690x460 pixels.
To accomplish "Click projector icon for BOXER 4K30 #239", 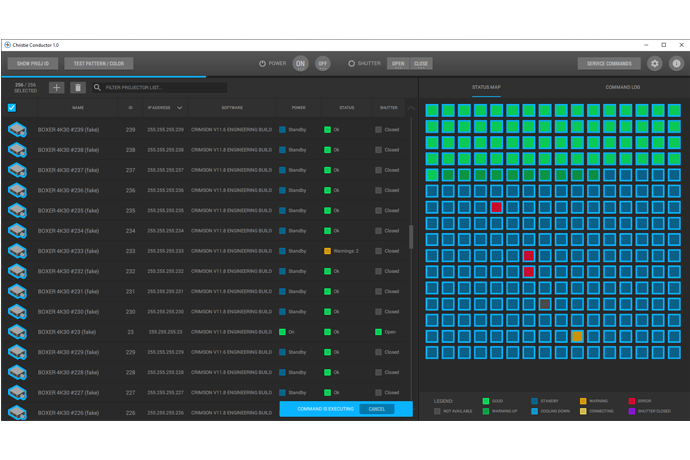I will 17,130.
